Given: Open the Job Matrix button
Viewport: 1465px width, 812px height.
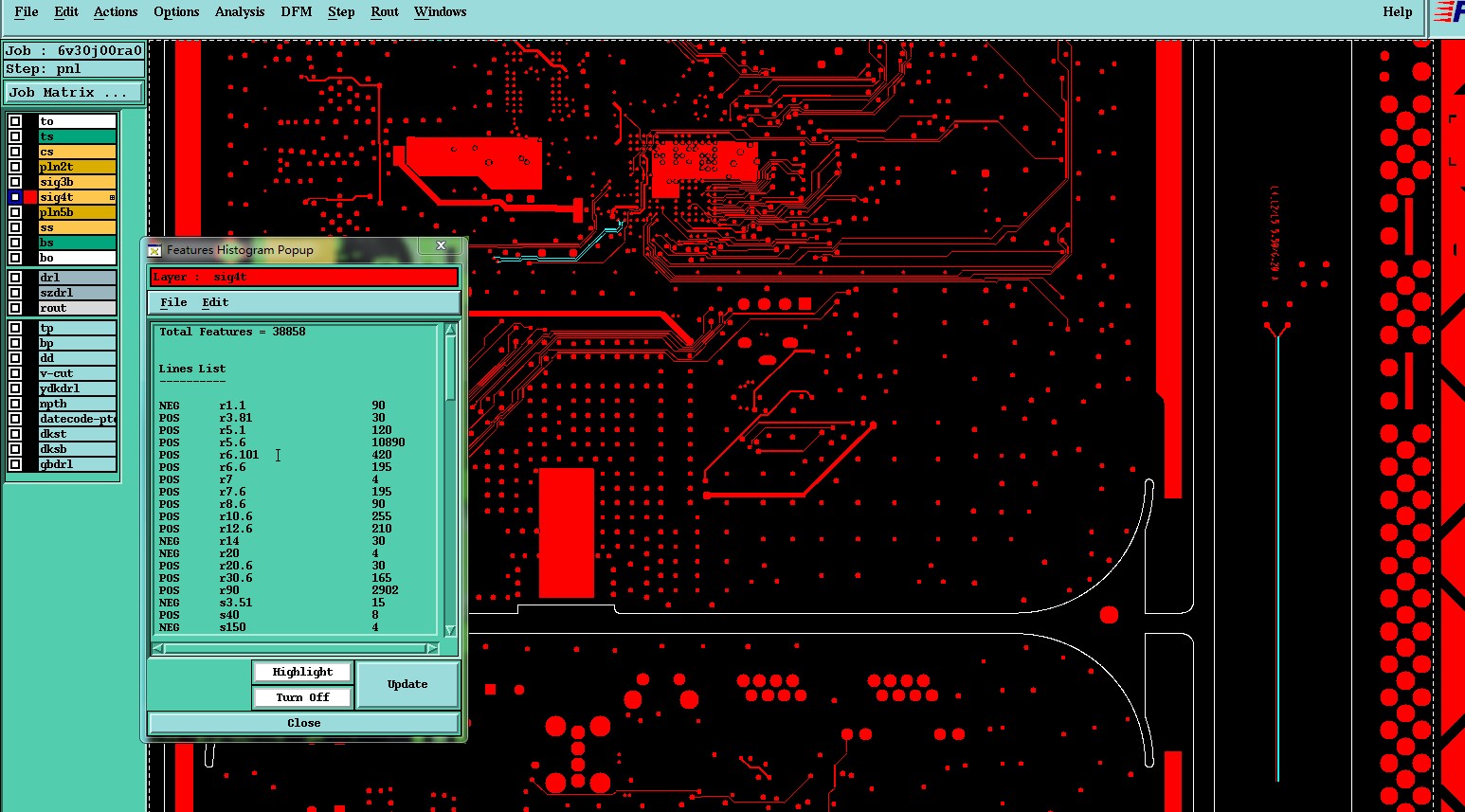Looking at the screenshot, I should [x=74, y=92].
